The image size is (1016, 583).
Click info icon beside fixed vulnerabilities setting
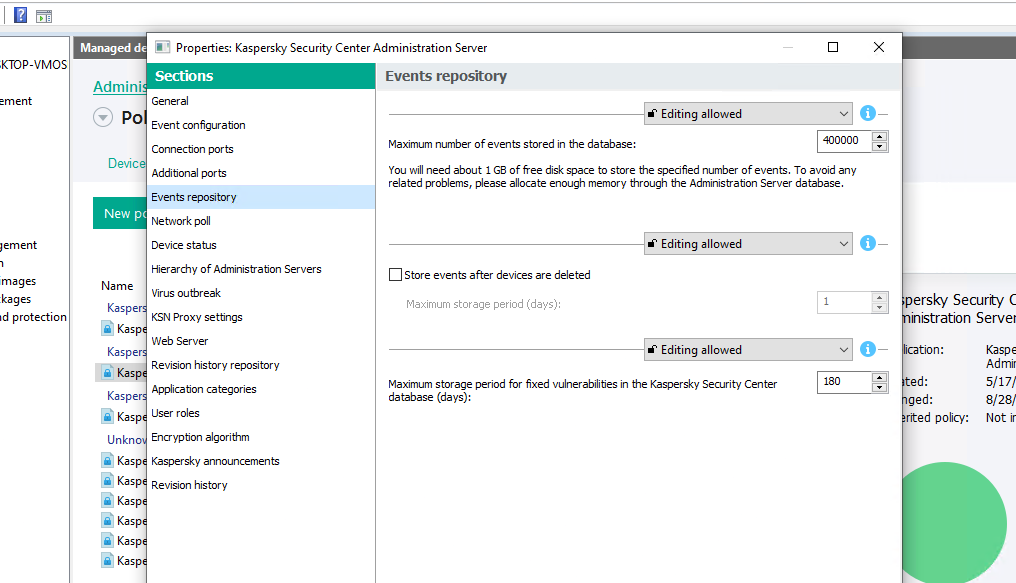tap(868, 350)
